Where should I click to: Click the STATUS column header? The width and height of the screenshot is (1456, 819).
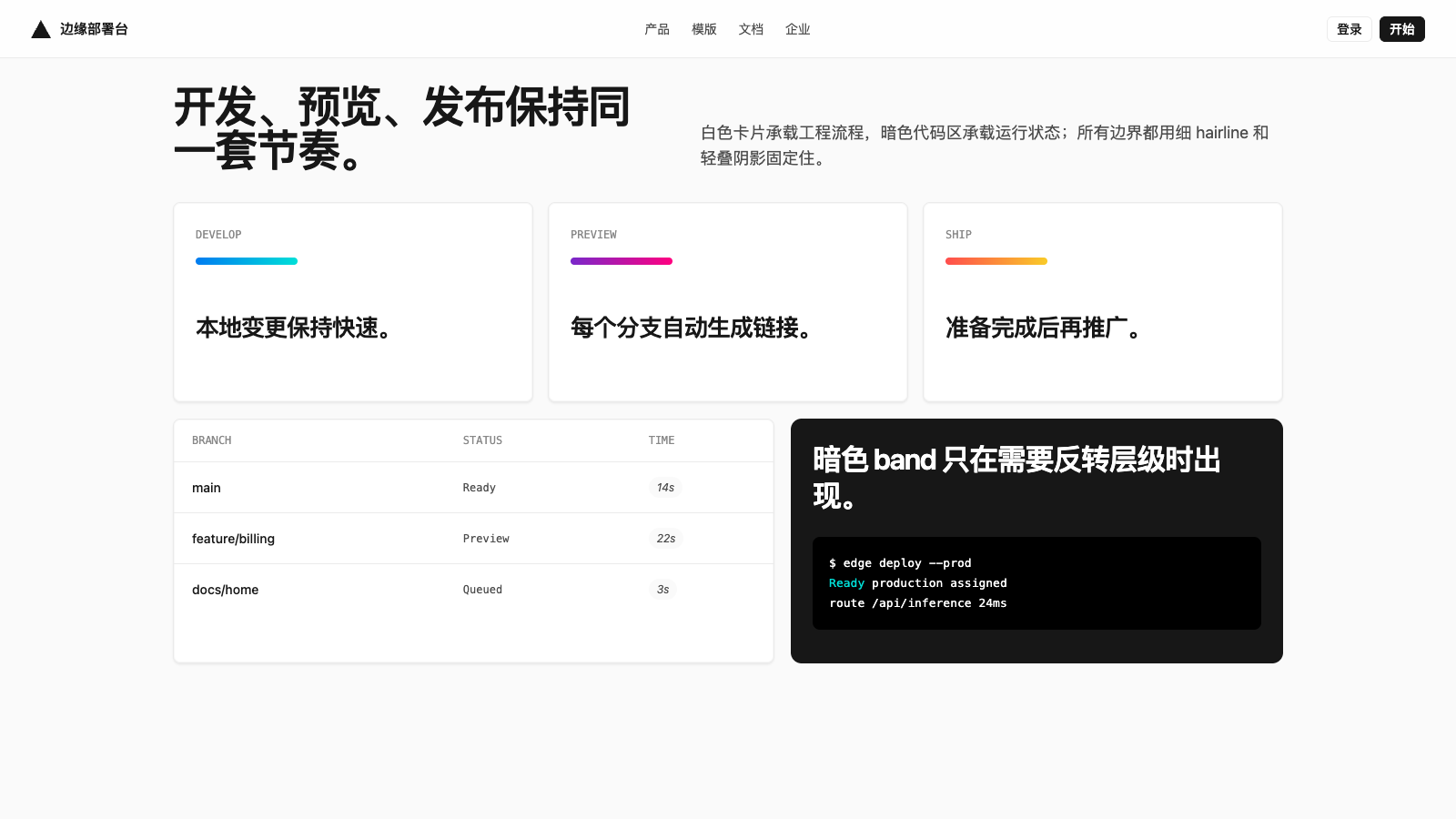[482, 440]
